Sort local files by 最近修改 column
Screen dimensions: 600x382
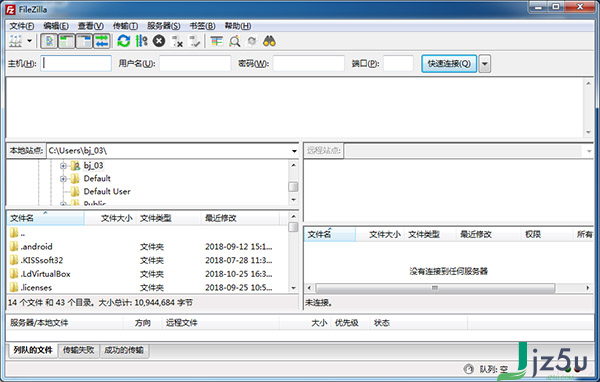click(240, 218)
